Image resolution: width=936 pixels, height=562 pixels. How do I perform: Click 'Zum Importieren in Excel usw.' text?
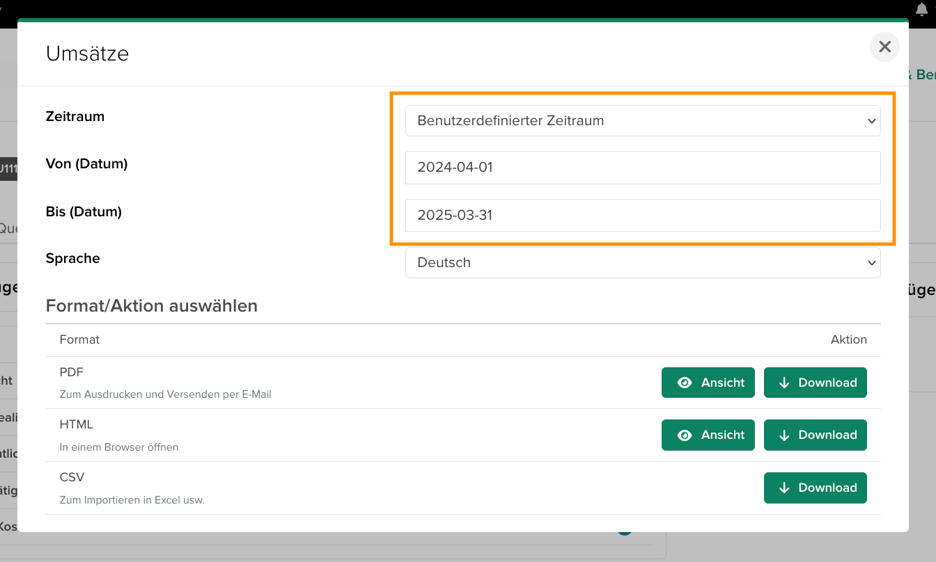point(132,500)
